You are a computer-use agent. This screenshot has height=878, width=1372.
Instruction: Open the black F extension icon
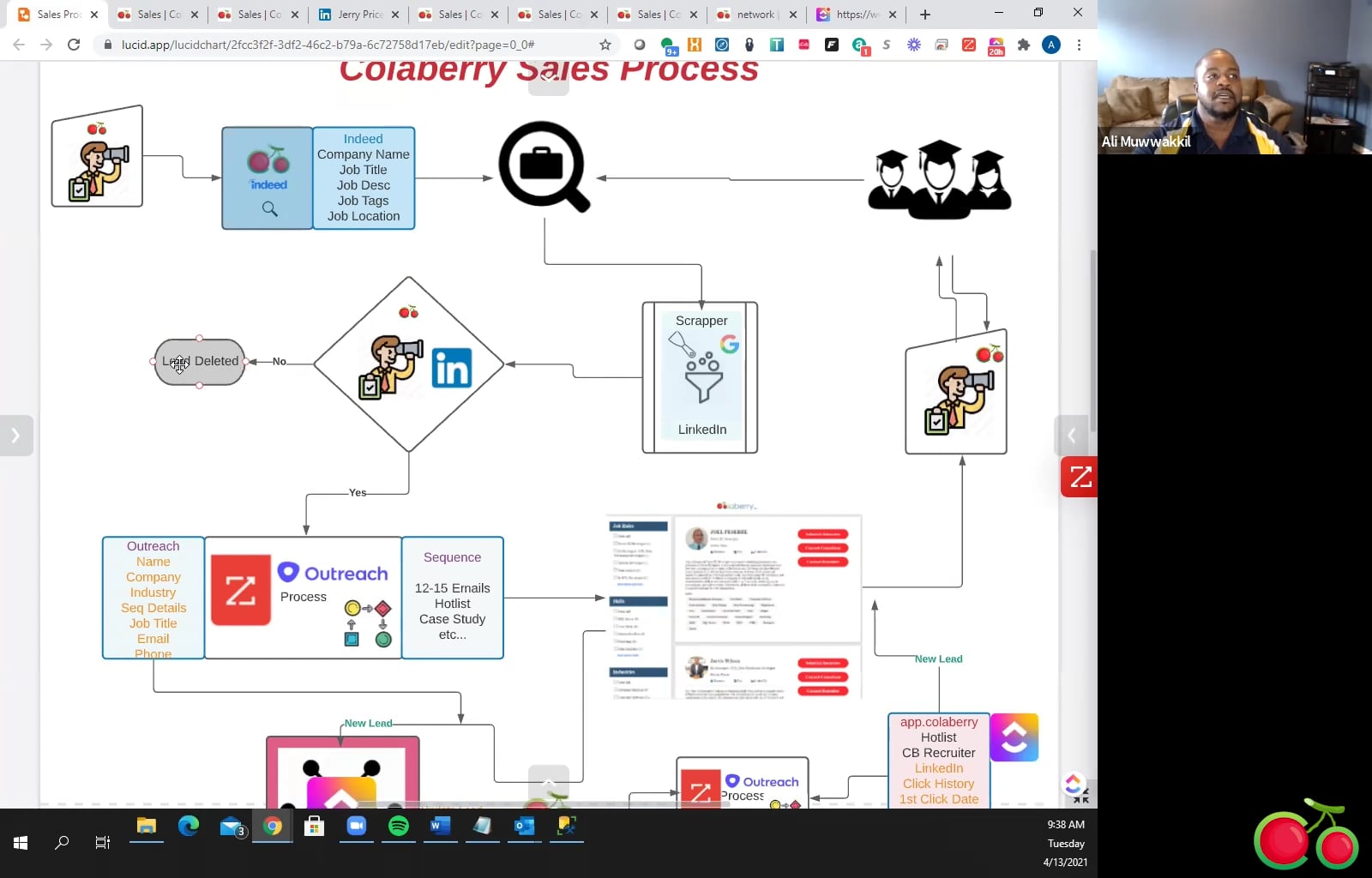click(832, 45)
